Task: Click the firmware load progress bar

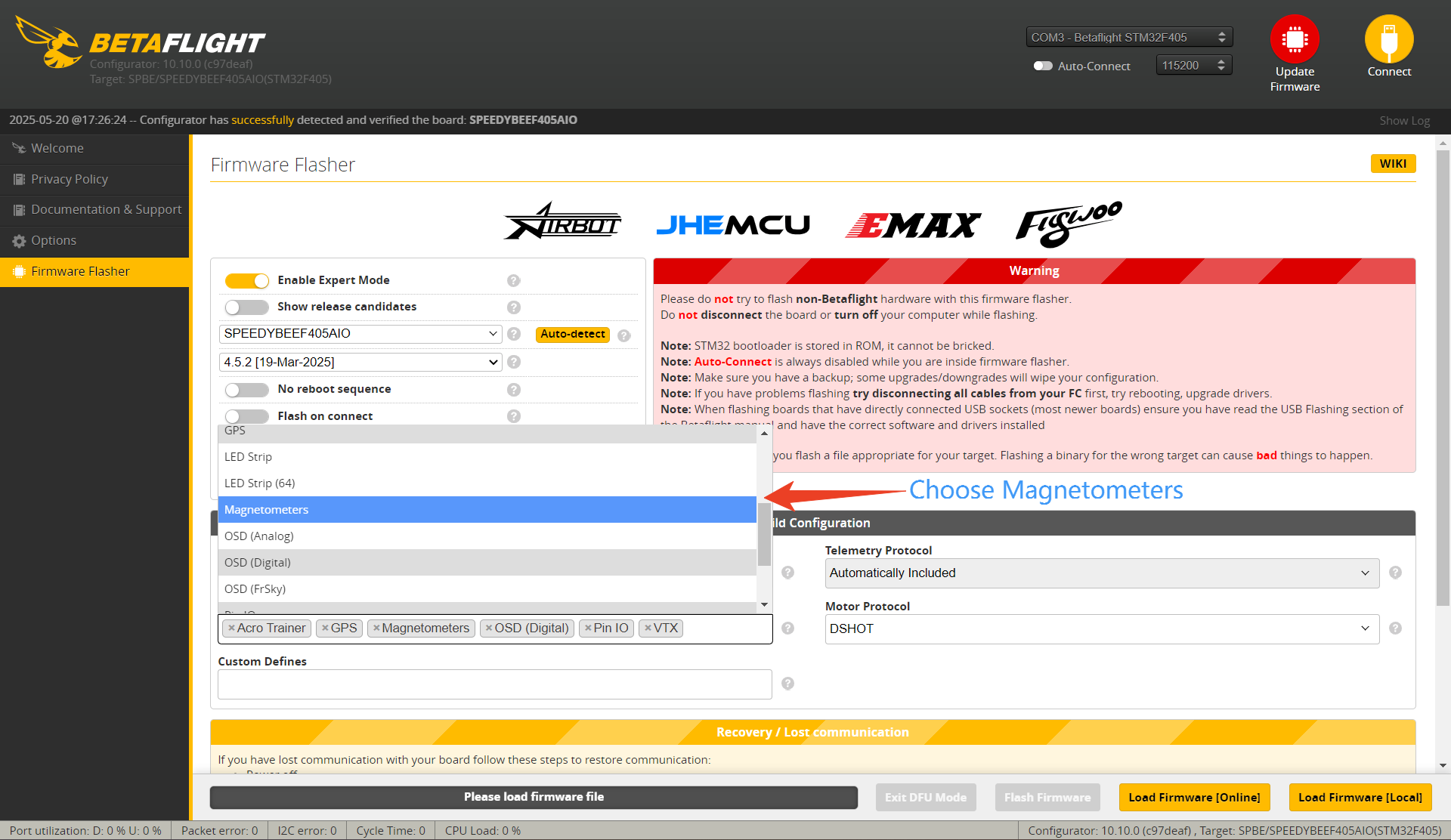Action: coord(534,797)
